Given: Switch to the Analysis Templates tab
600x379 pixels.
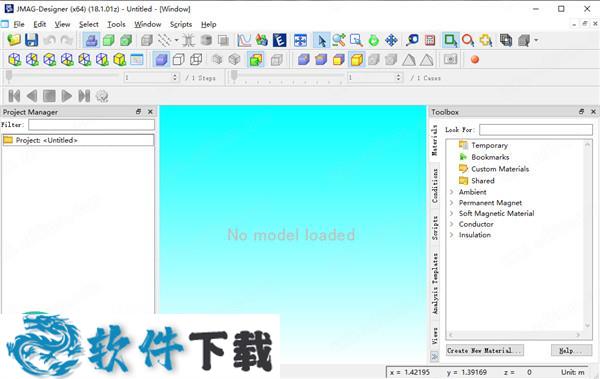Looking at the screenshot, I should tap(435, 284).
